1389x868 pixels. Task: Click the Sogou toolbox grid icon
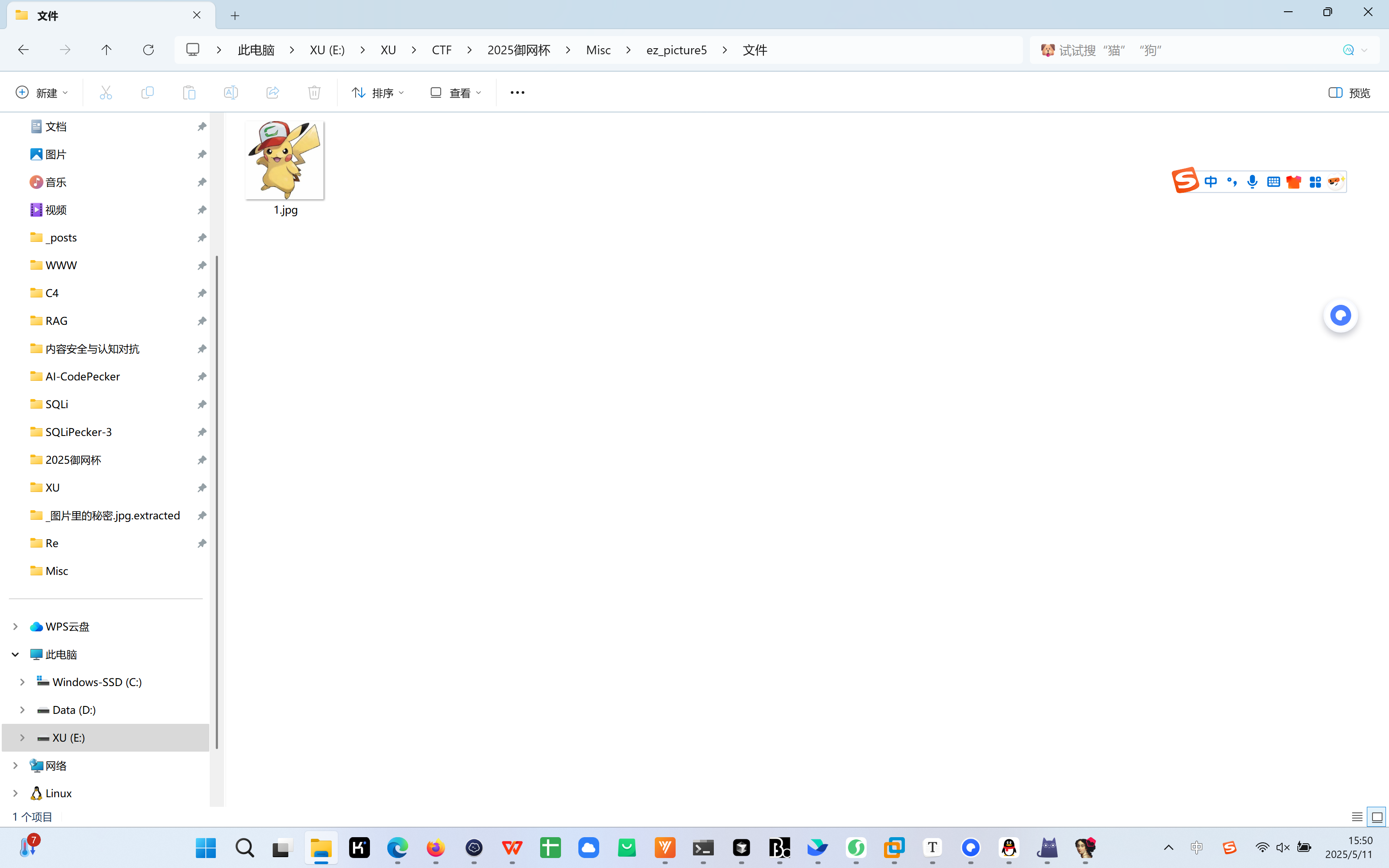pos(1315,182)
